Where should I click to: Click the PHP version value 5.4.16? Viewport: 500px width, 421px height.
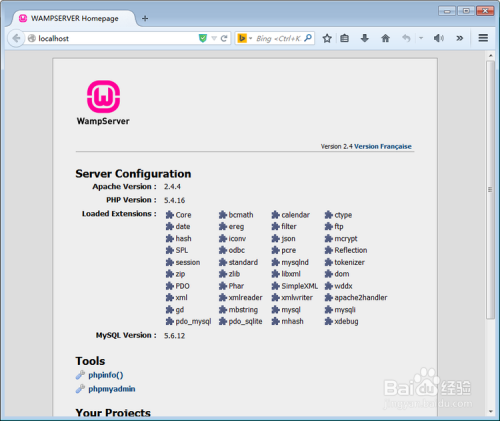(174, 200)
